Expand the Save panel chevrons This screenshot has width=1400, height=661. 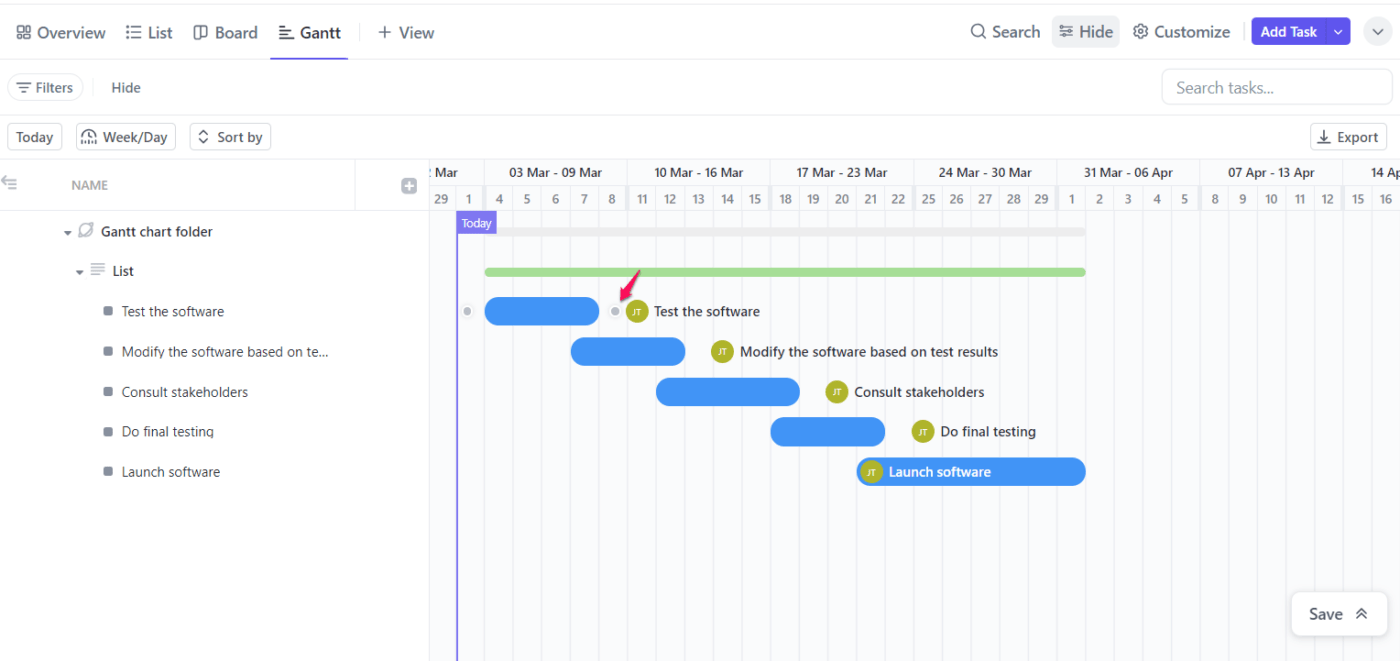point(1361,614)
